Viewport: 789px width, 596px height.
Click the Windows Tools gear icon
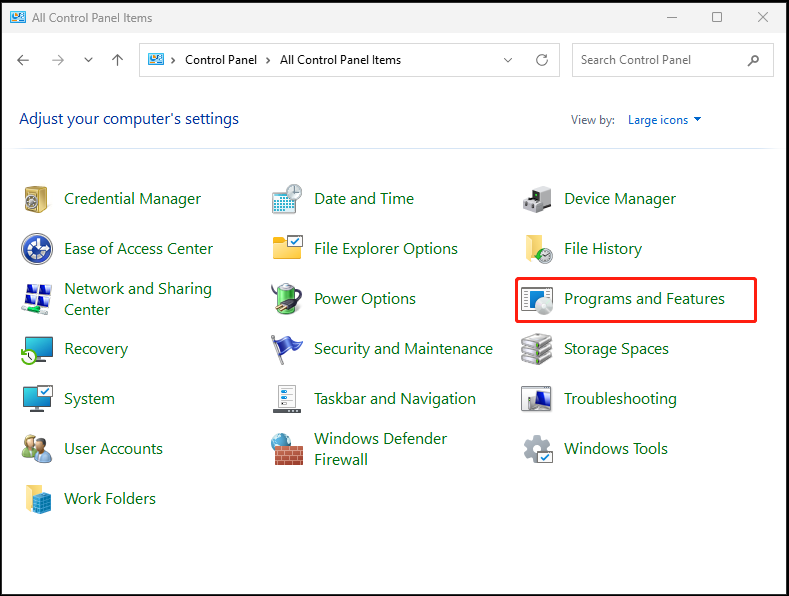coord(538,449)
